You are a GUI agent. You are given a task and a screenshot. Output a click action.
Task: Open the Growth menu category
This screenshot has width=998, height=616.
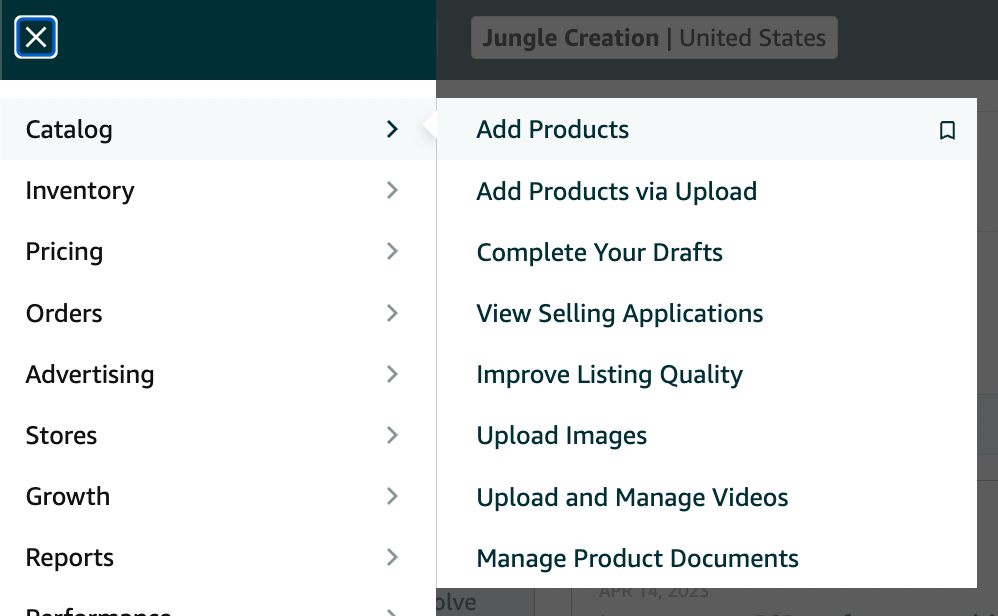coord(218,496)
